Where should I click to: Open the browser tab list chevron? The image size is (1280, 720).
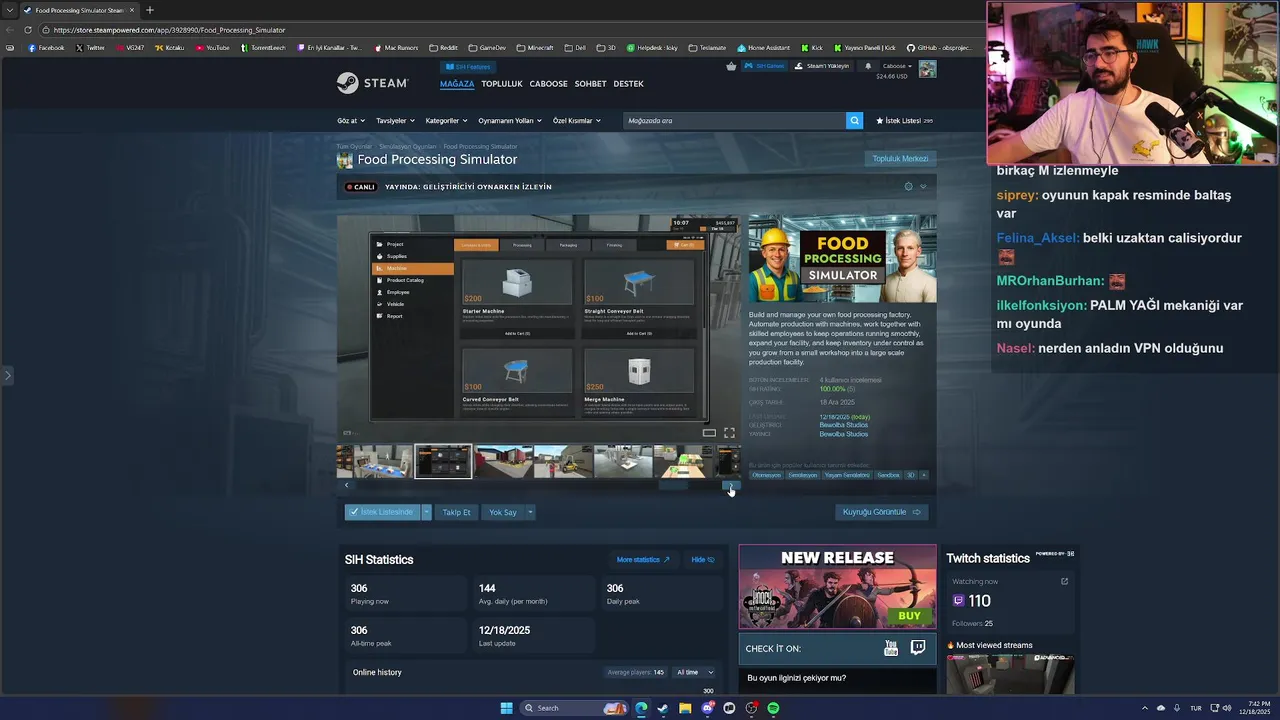click(10, 10)
